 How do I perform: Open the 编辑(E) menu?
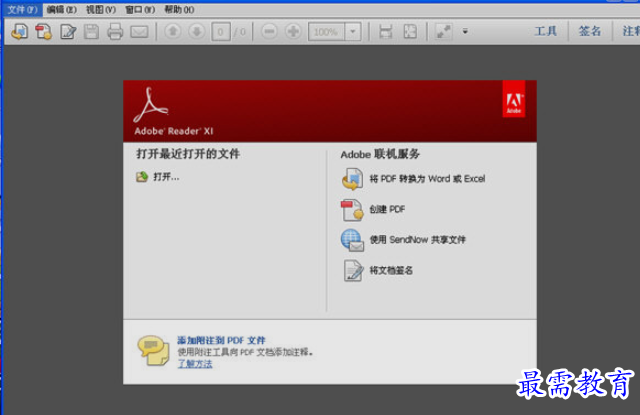coord(61,9)
